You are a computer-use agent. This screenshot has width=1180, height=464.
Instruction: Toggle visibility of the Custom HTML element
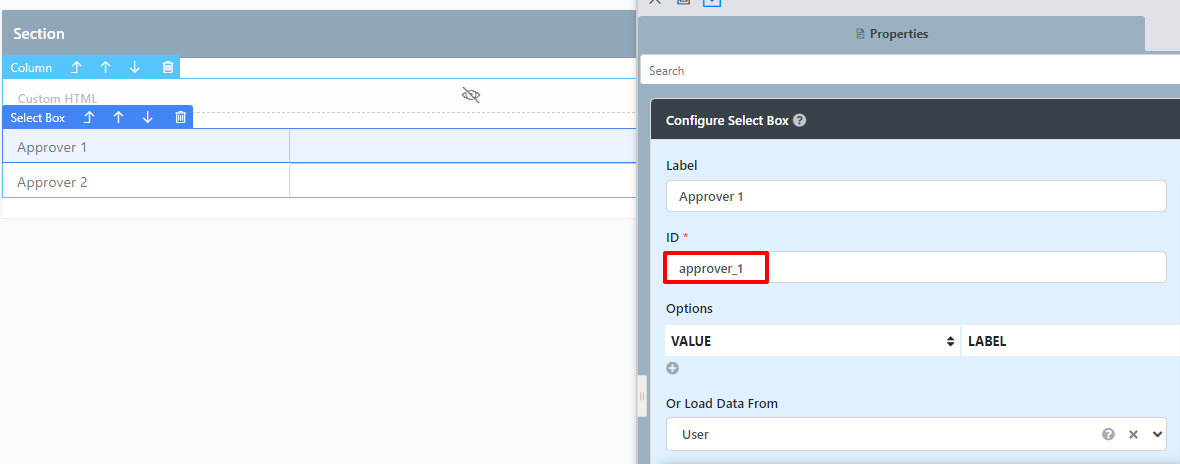click(x=471, y=95)
